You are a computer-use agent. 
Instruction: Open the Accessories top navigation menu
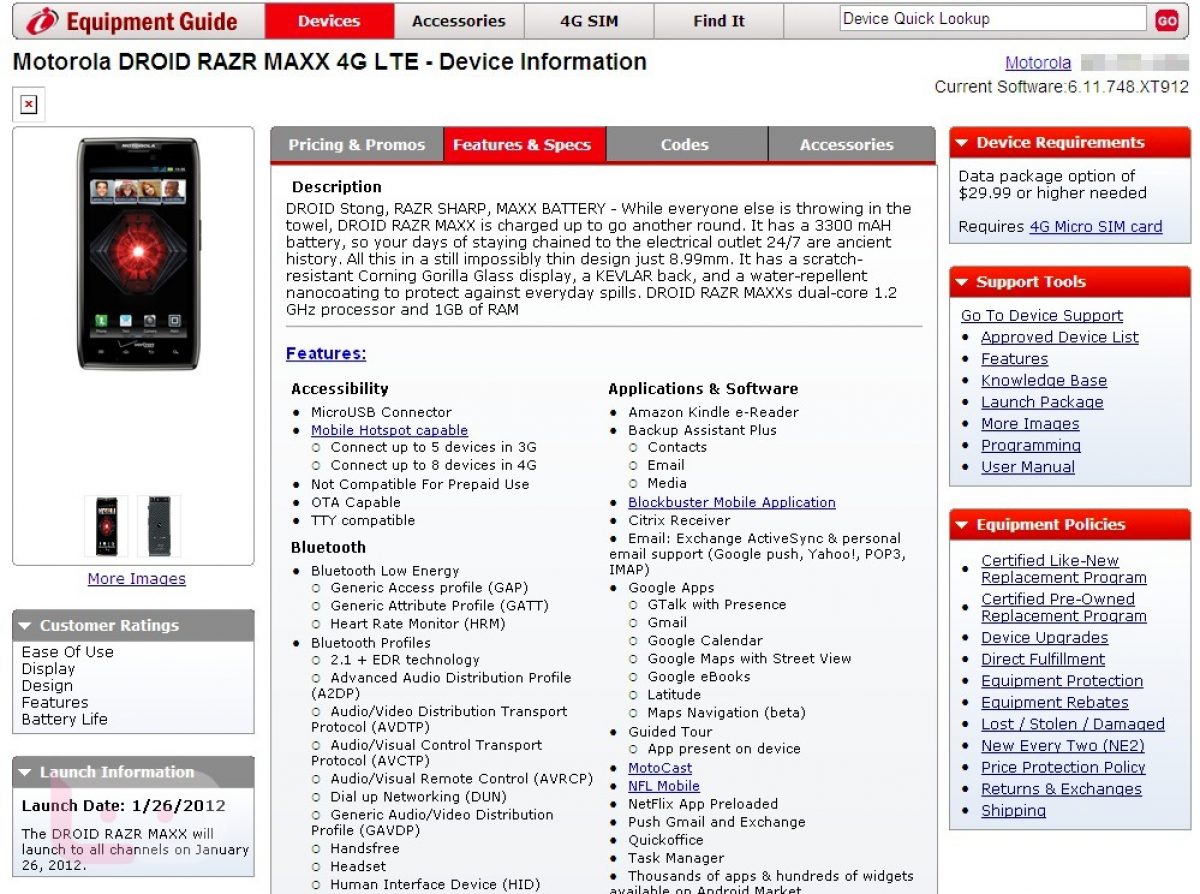coord(458,20)
